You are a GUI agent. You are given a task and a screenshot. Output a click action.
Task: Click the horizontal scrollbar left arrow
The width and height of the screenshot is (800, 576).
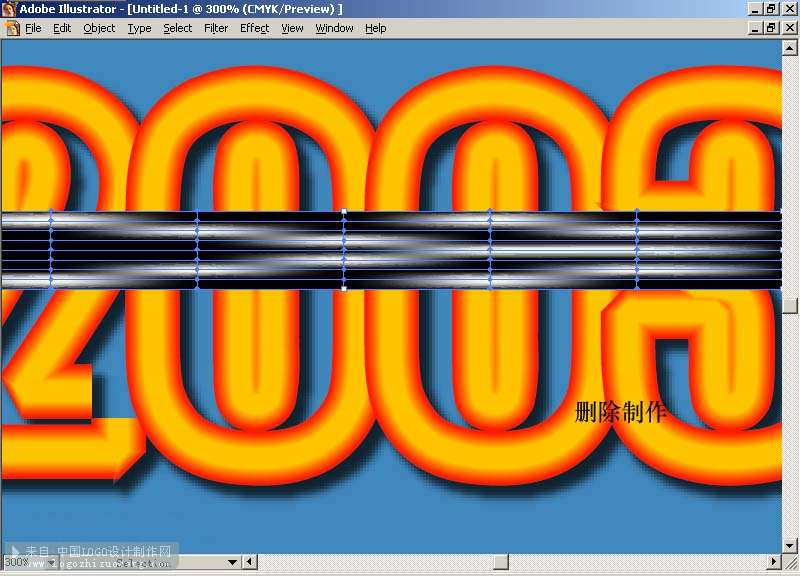point(249,562)
